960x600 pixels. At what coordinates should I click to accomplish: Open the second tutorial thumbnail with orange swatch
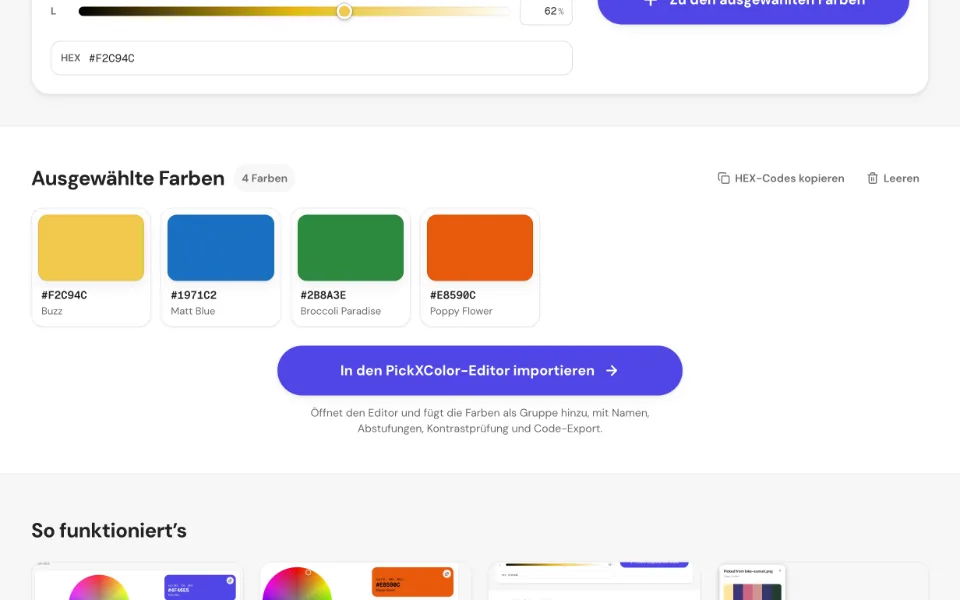coord(366,582)
